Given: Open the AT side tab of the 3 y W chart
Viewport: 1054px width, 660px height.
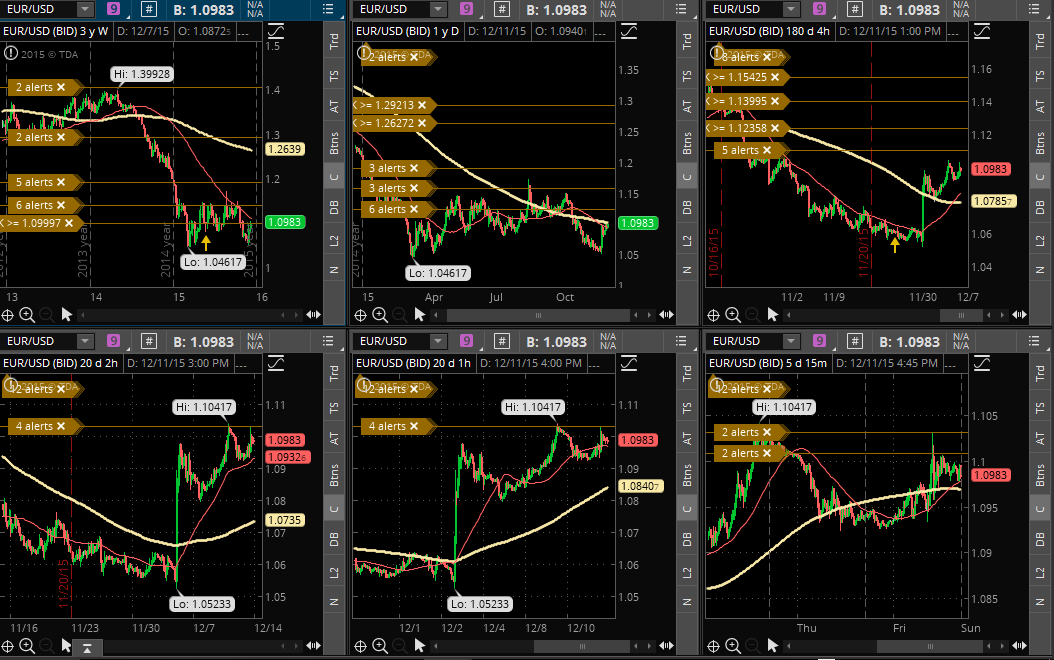Looking at the screenshot, I should point(334,106).
